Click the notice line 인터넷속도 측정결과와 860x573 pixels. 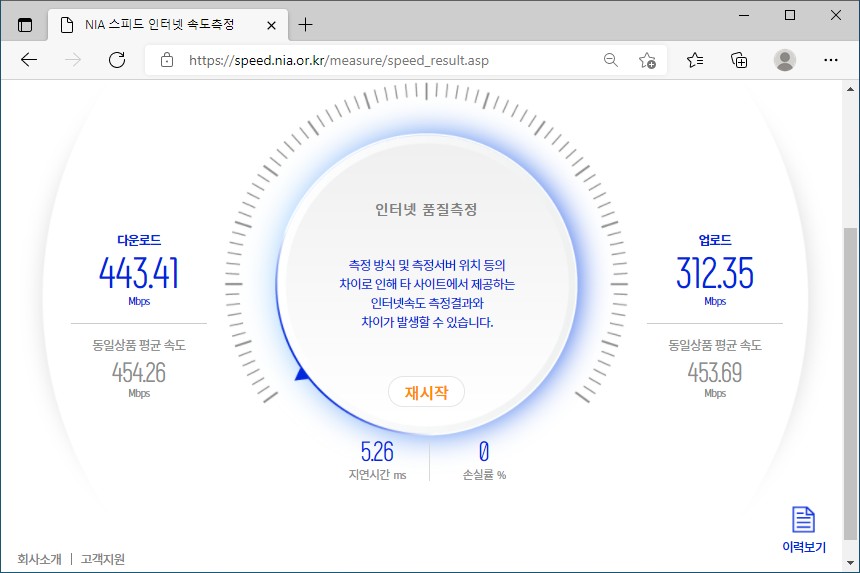click(427, 303)
